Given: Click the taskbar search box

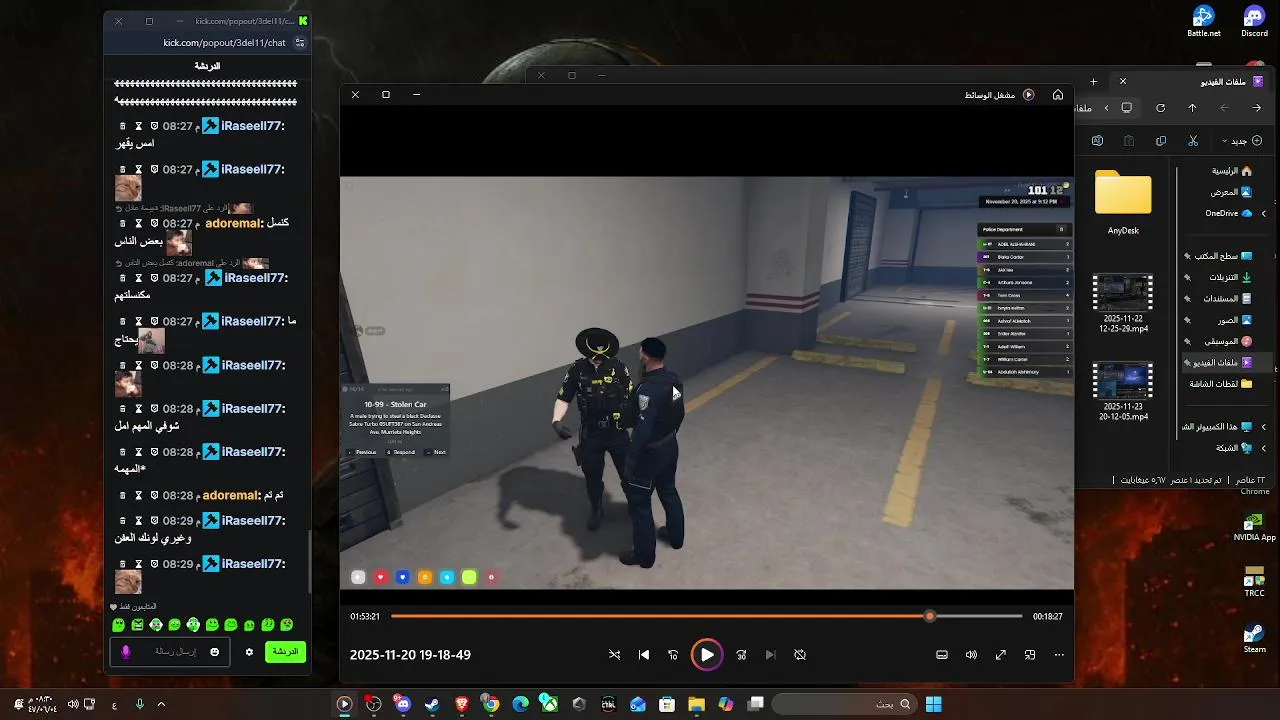Looking at the screenshot, I should point(843,704).
